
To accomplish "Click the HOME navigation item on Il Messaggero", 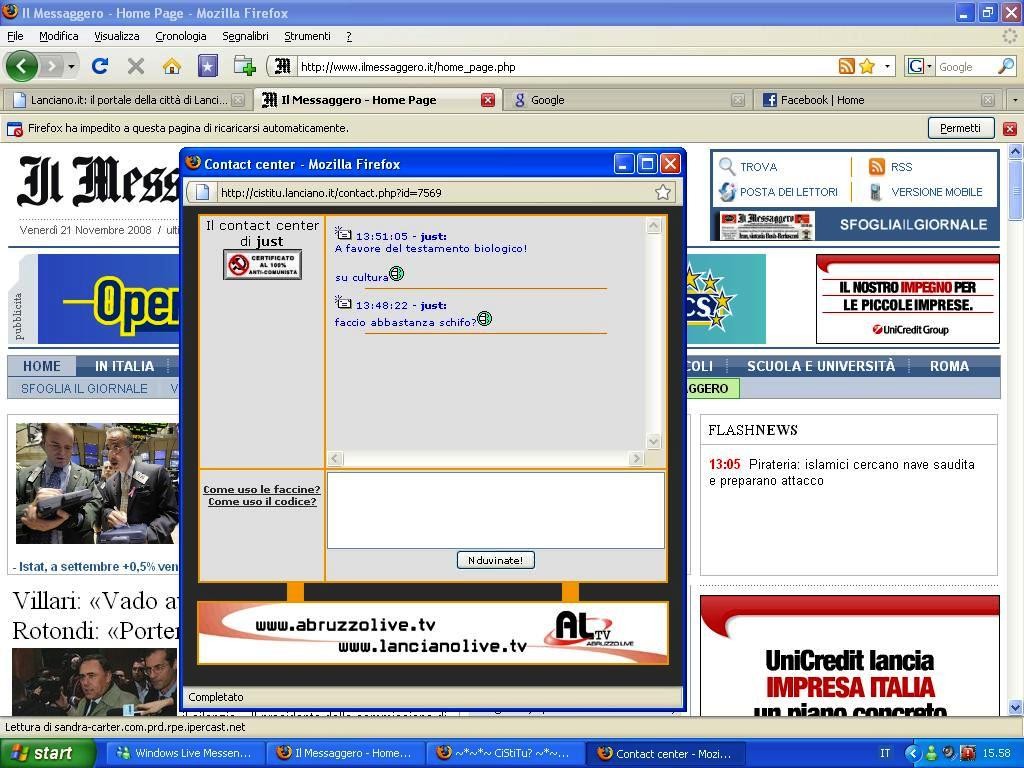I will point(42,366).
